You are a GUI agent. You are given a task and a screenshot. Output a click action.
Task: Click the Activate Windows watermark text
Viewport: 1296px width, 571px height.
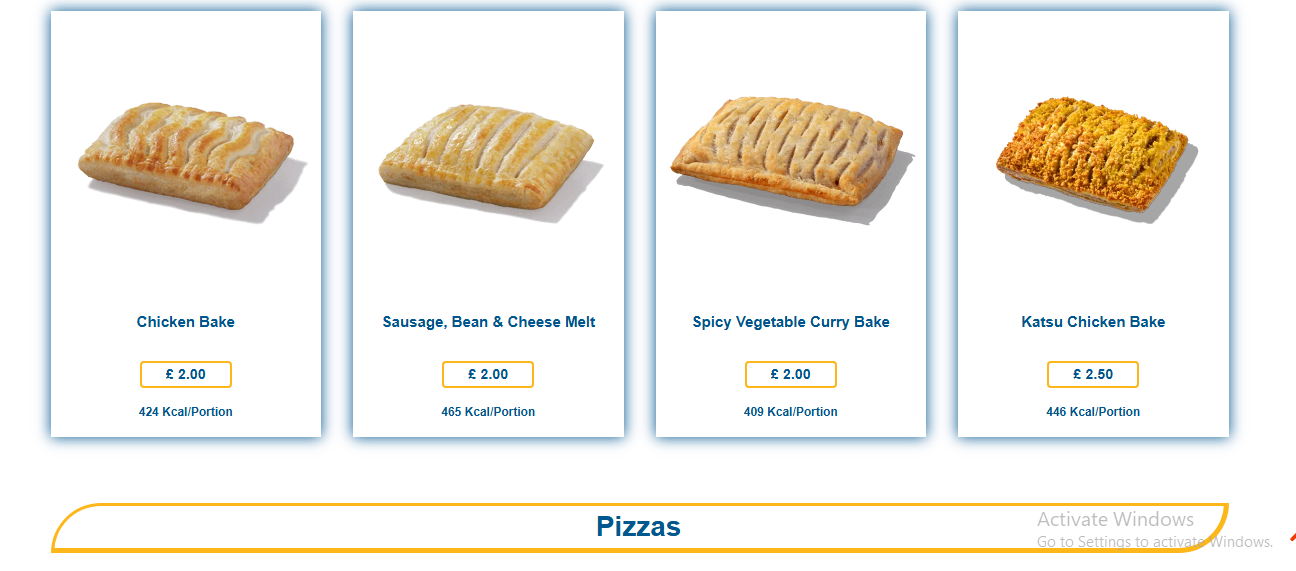click(1115, 519)
